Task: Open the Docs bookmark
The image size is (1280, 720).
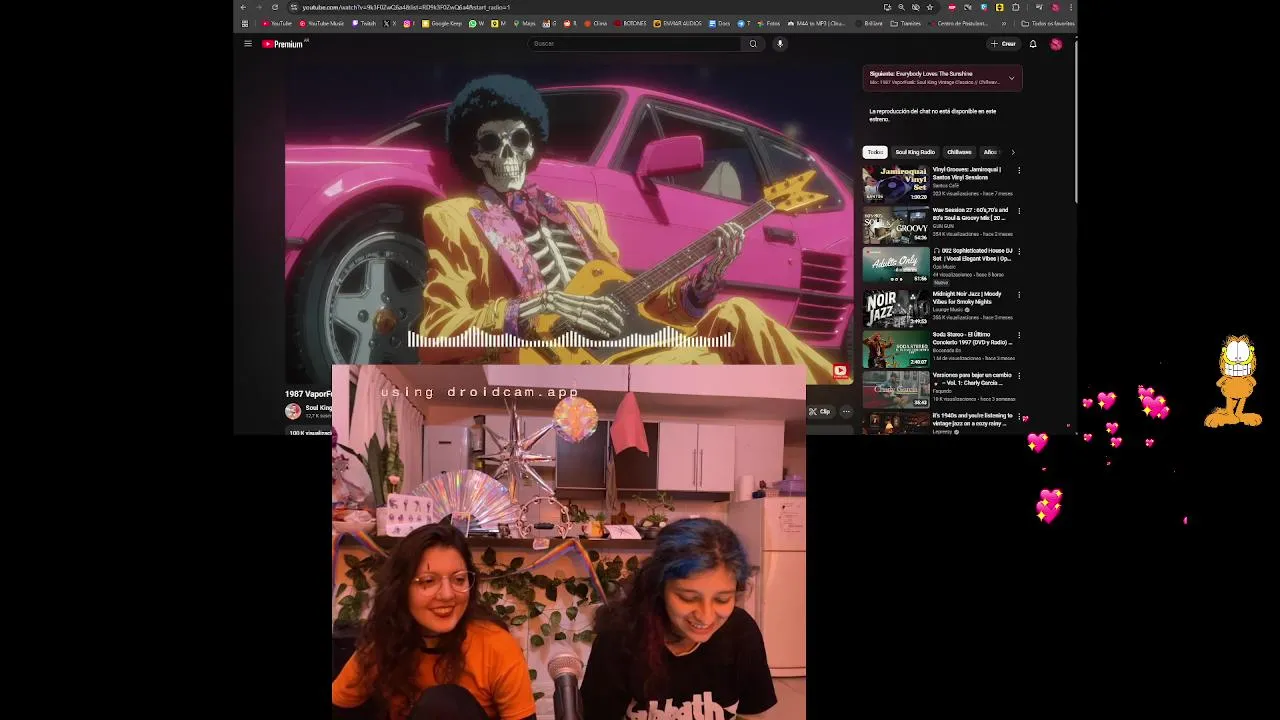Action: (x=720, y=23)
